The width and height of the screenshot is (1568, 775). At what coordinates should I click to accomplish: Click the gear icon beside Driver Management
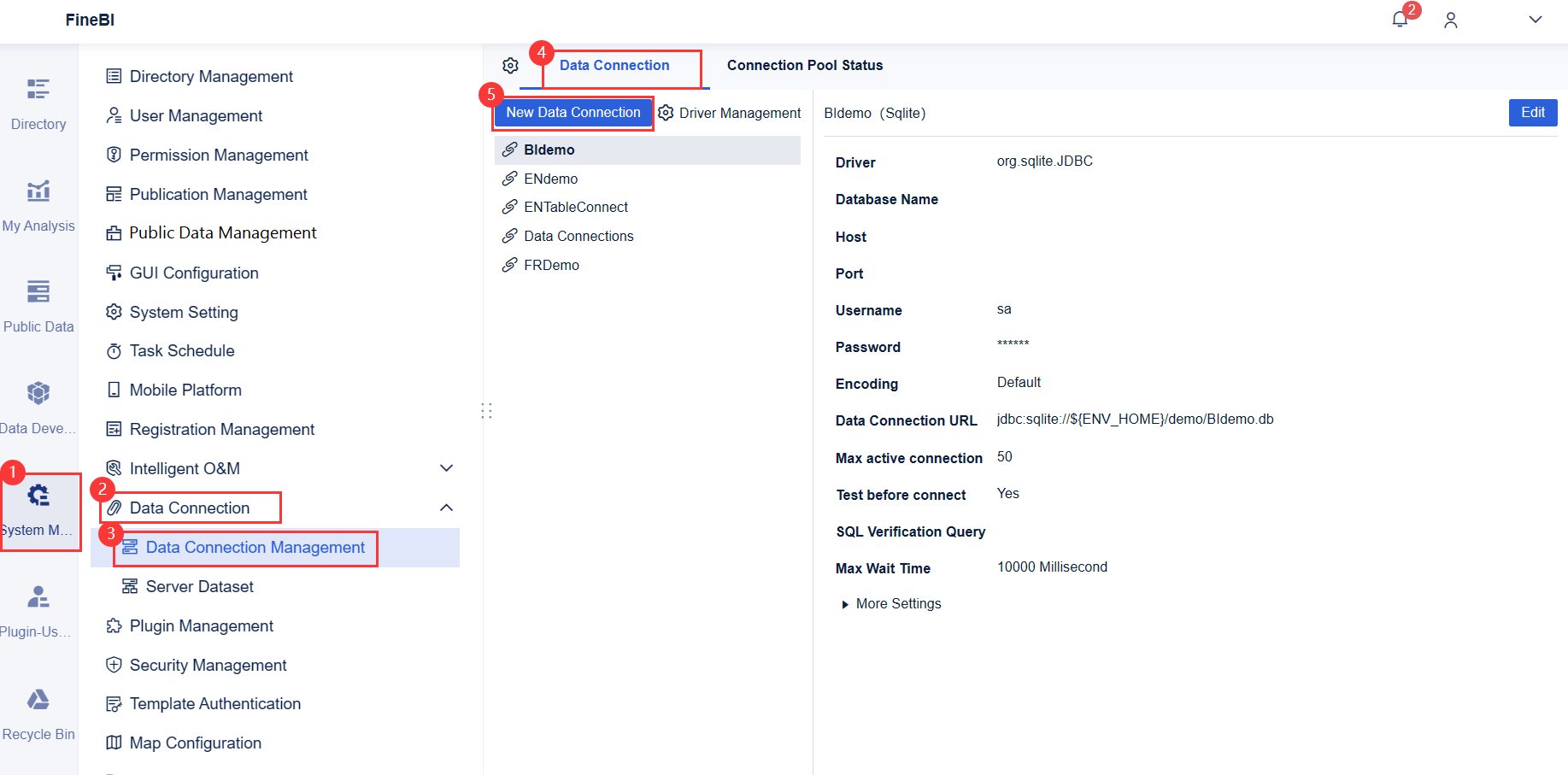click(x=665, y=112)
